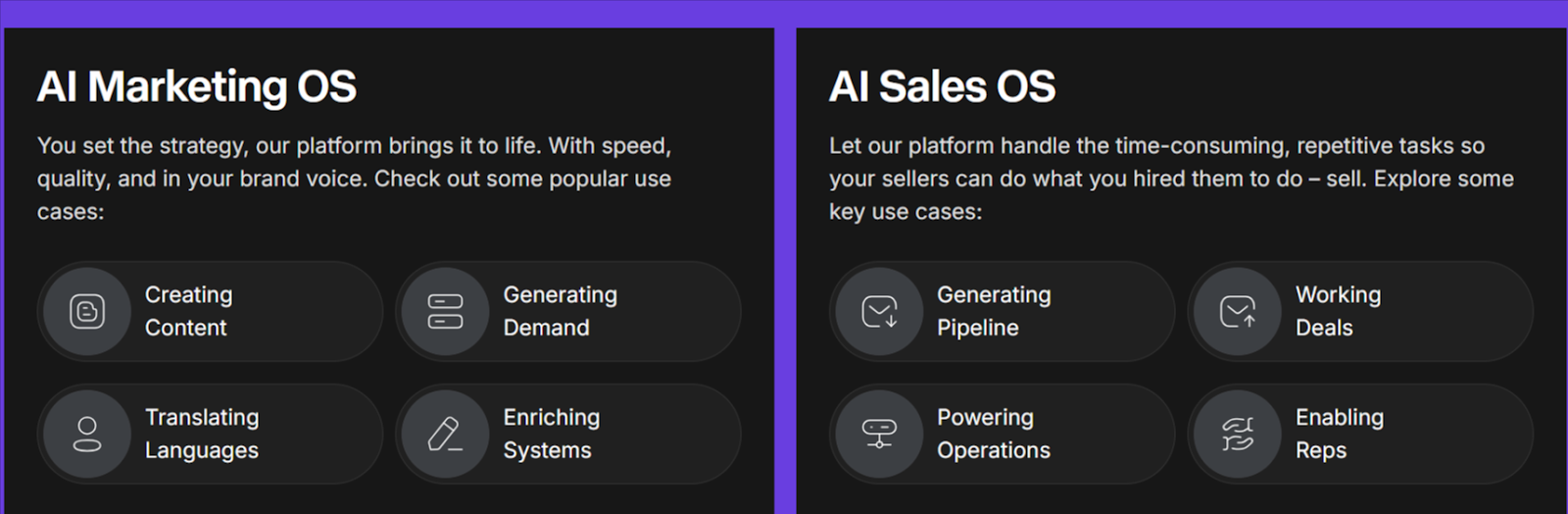Click the envelope up-arrow icon for Working Deals
The height and width of the screenshot is (514, 1568).
click(x=1238, y=312)
